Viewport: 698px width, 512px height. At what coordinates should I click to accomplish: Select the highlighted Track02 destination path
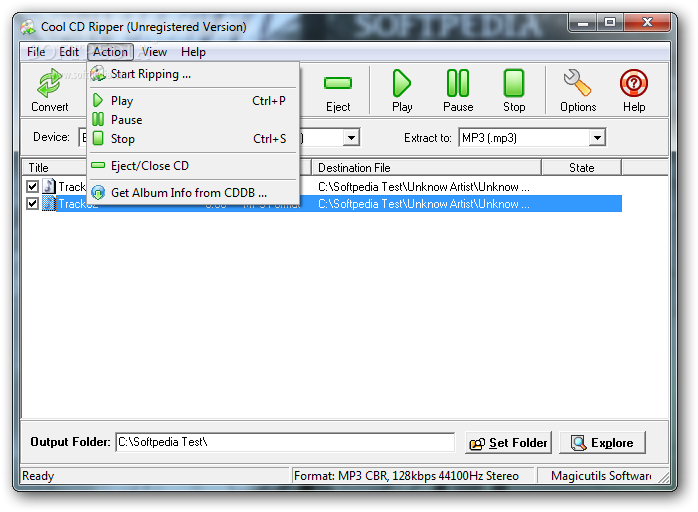[x=423, y=204]
